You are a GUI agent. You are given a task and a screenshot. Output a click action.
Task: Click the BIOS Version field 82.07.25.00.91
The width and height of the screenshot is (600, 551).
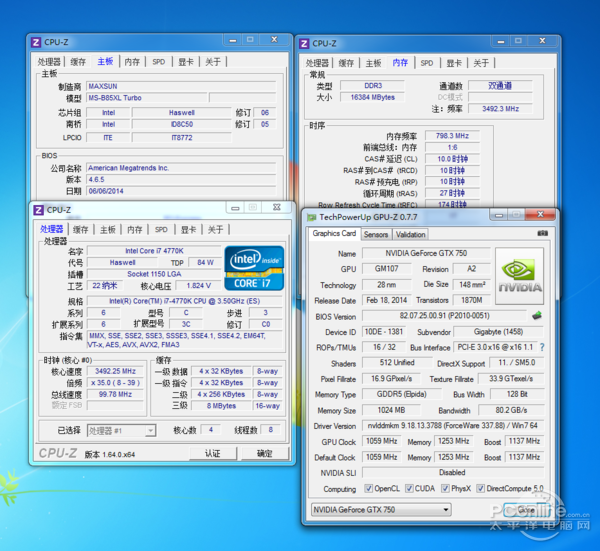coord(445,316)
